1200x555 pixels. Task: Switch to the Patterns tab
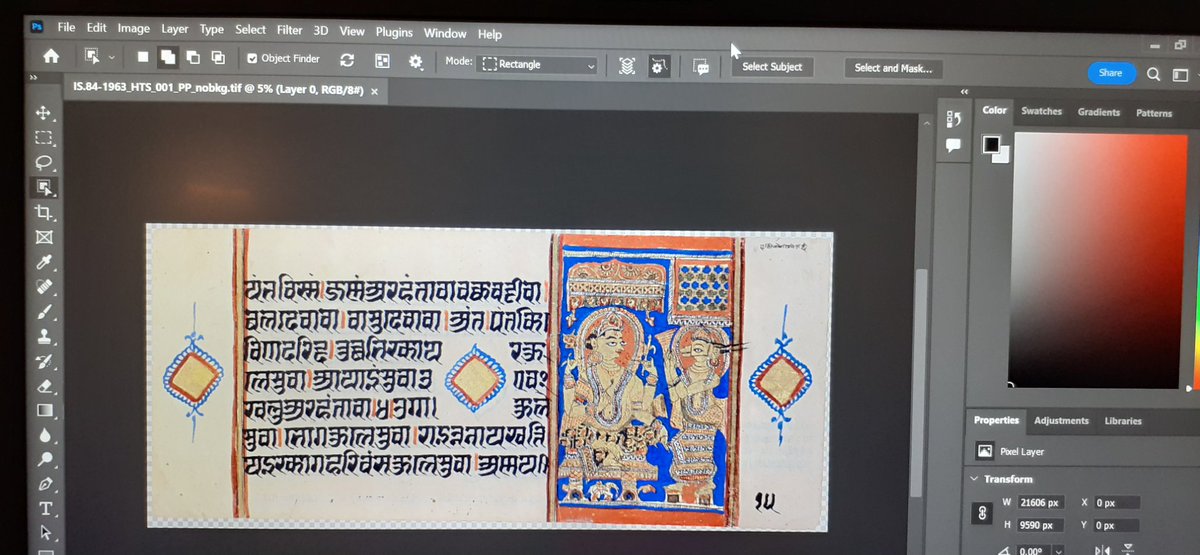coord(1154,113)
